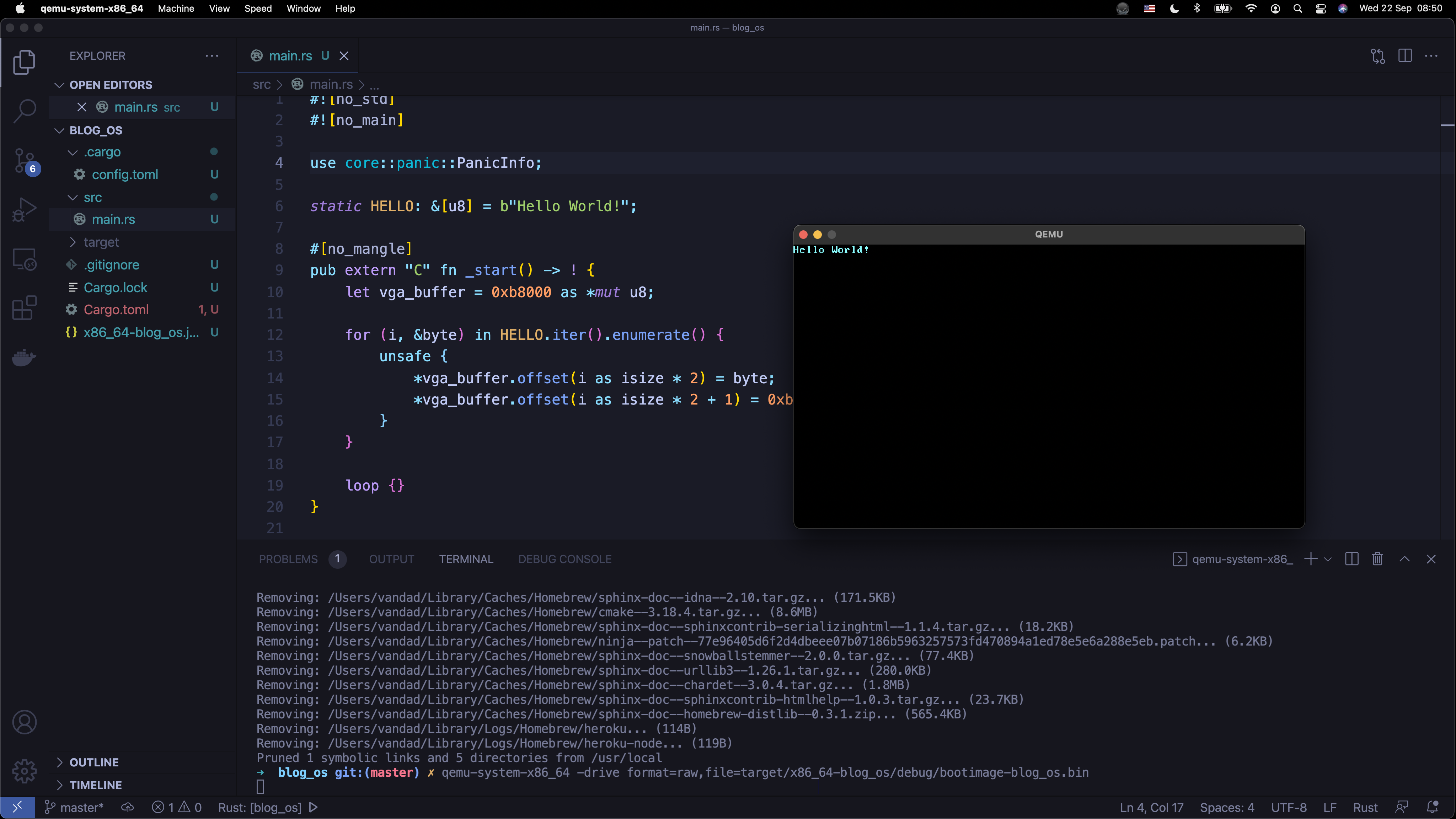Split the editor to the right
The height and width of the screenshot is (819, 1456).
[x=1404, y=56]
